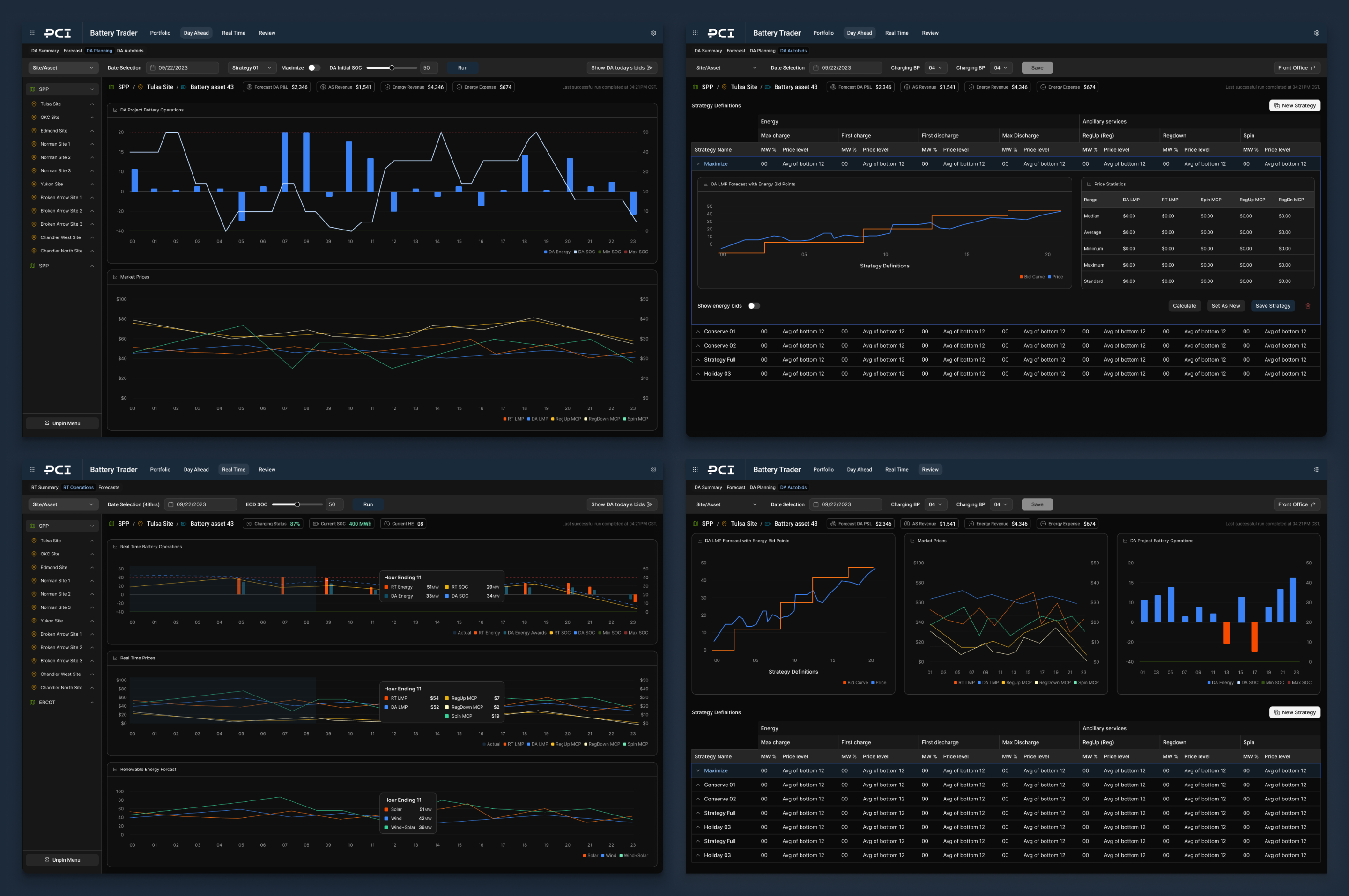This screenshot has height=896, width=1349.
Task: Click Energy Expense icon in Day Ahead Autobids window
Action: coord(1043,88)
